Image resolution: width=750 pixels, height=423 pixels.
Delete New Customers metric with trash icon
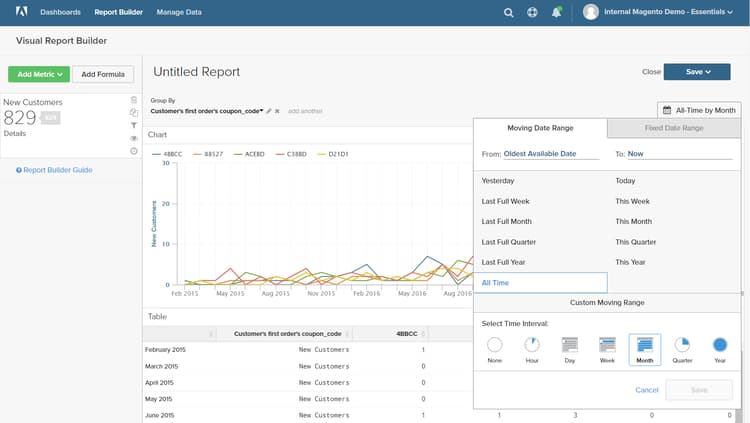click(134, 100)
